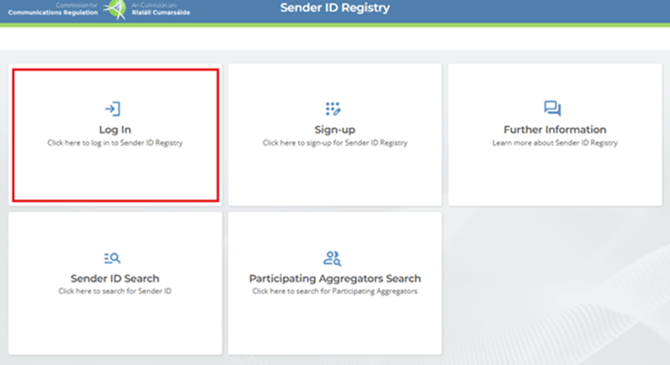
Task: Click 'An Coimisiún um Rialáil Cumarsáide' text
Action: pyautogui.click(x=161, y=9)
